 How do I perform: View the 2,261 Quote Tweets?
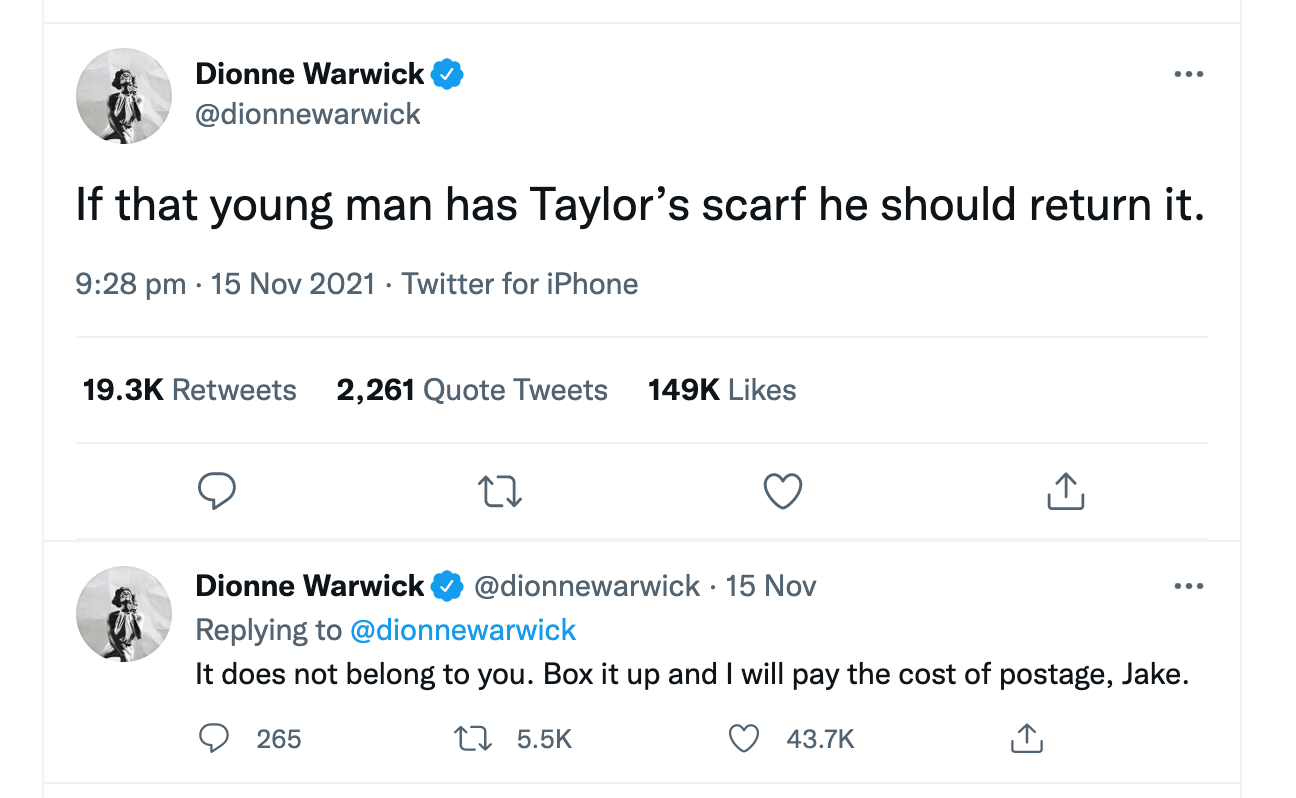pyautogui.click(x=472, y=389)
